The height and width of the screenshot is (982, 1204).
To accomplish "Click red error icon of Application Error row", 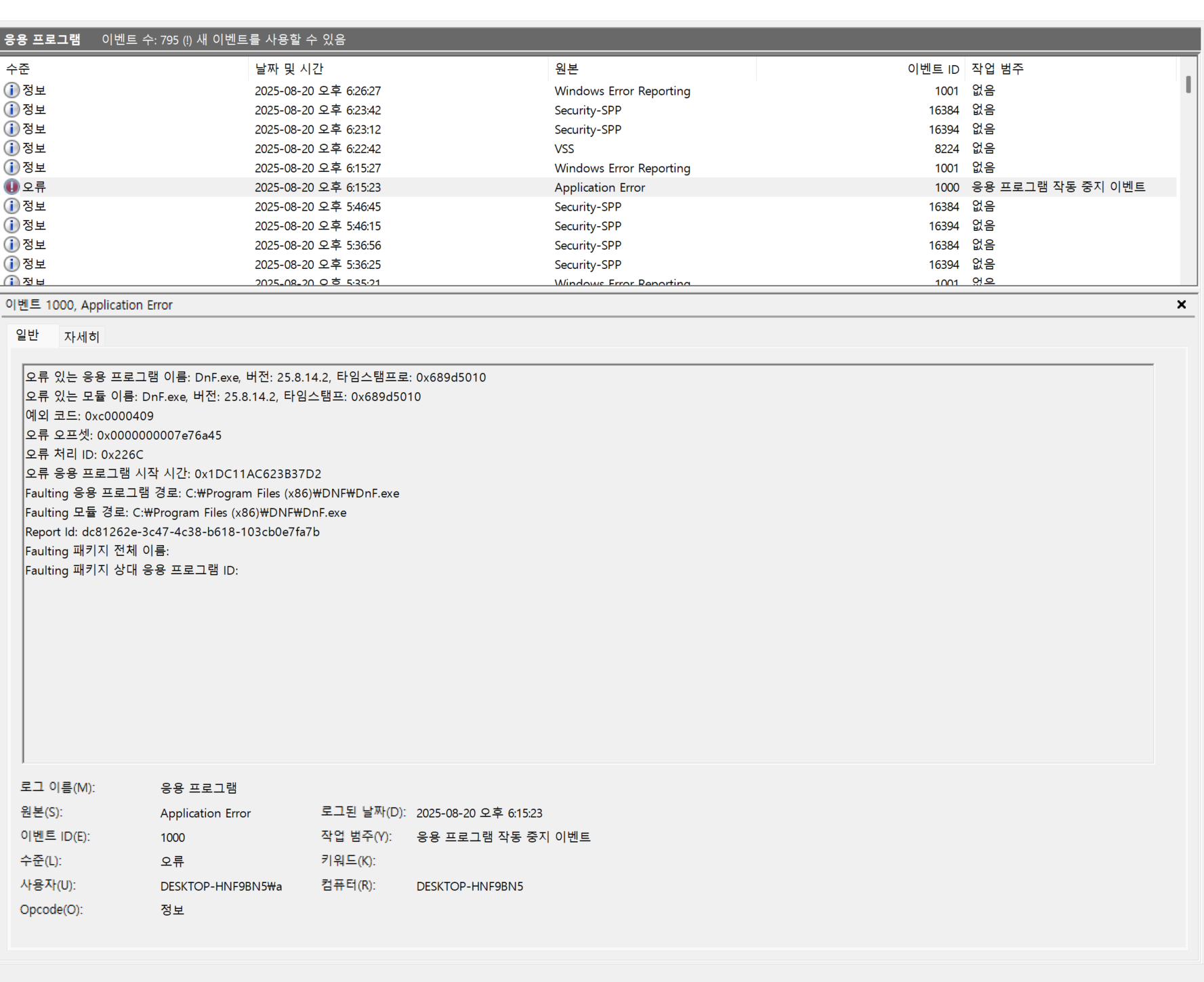I will tap(12, 186).
